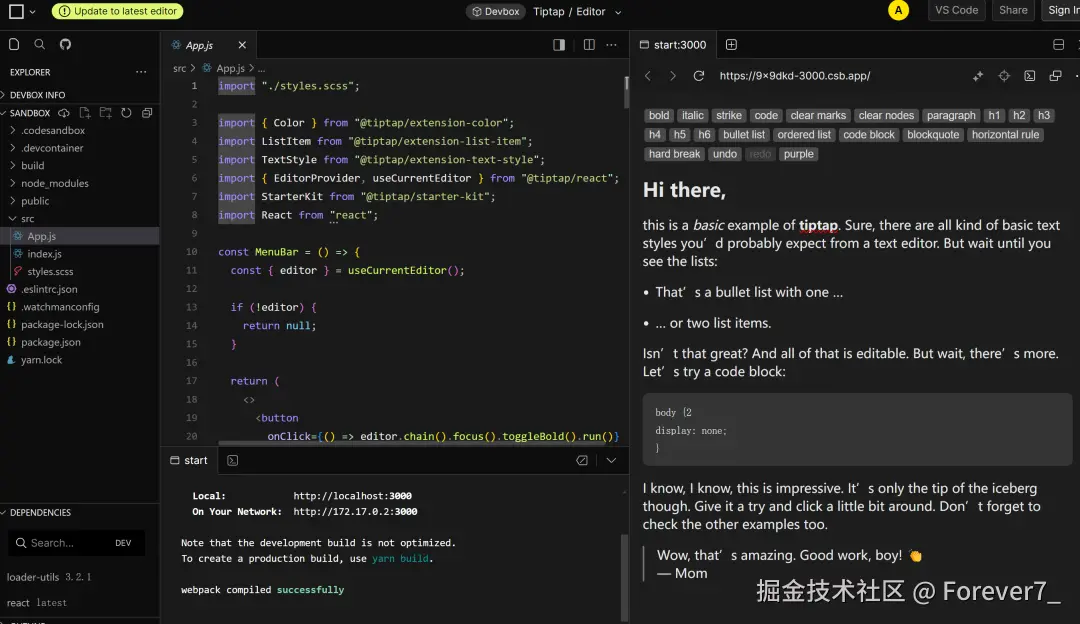1080x624 pixels.
Task: Open the preview console terminal icon
Action: pyautogui.click(x=1030, y=76)
